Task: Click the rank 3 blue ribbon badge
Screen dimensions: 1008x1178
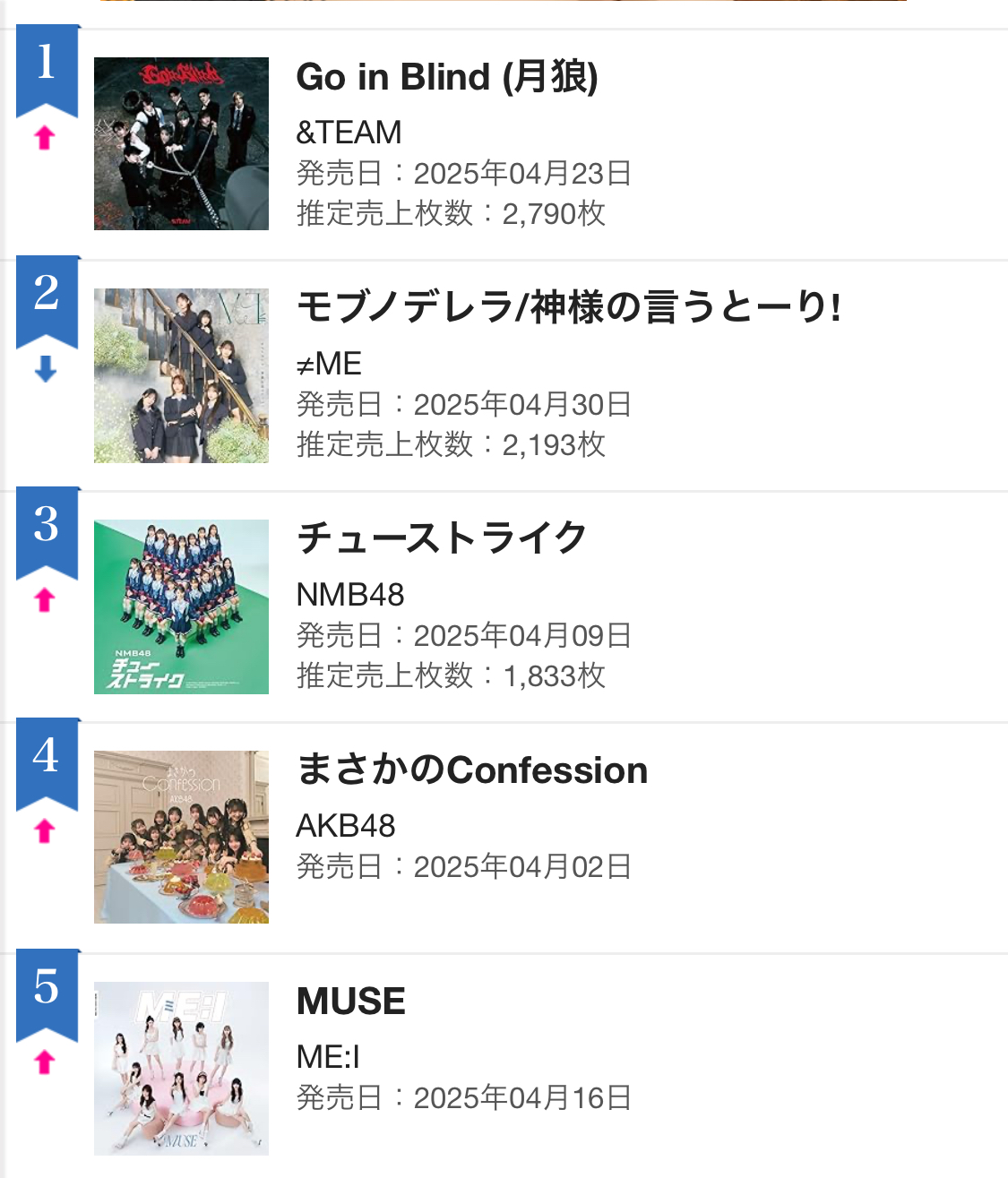Action: click(x=47, y=533)
